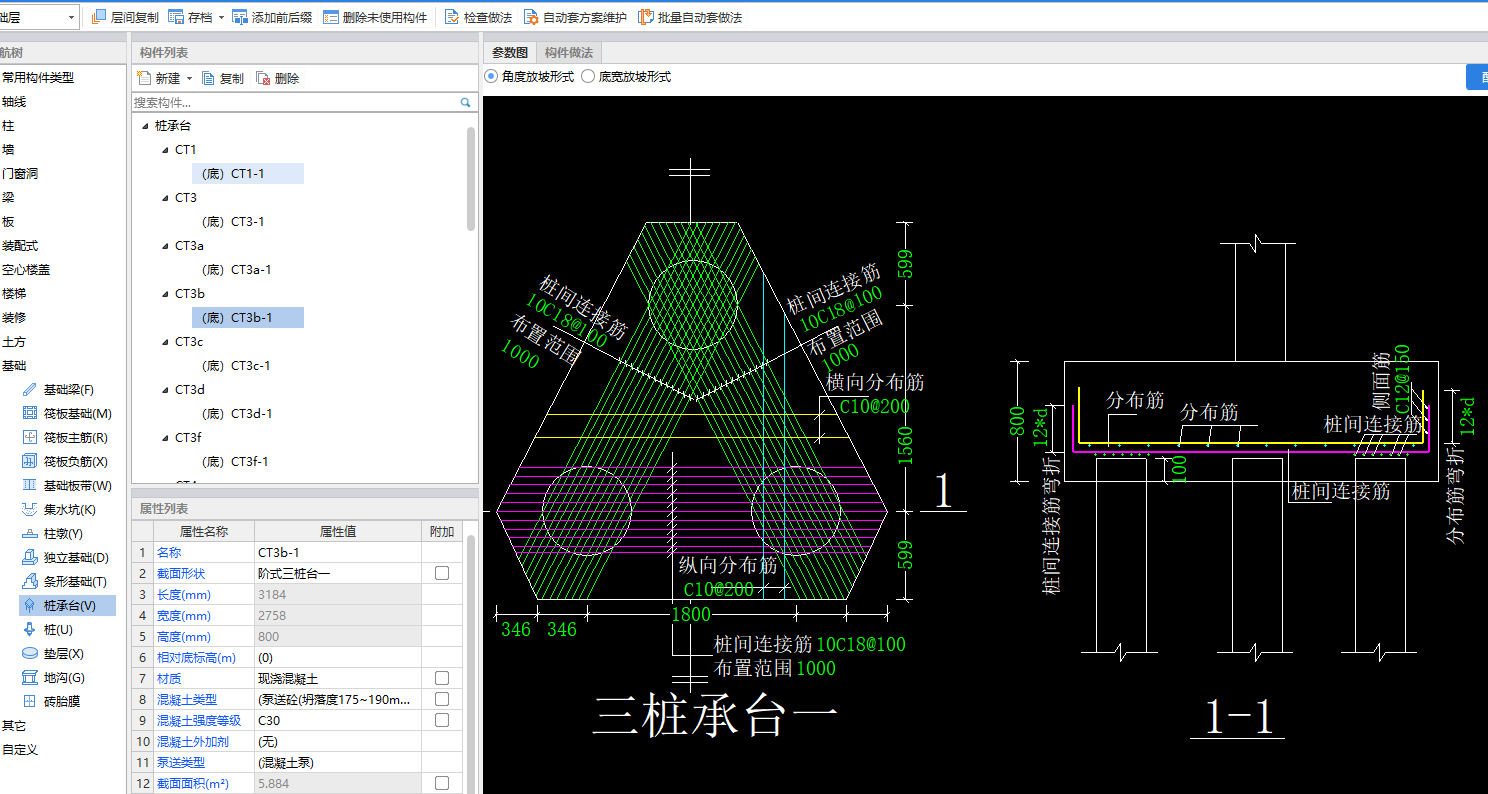Open the floor selector dropdown
The height and width of the screenshot is (794, 1488).
[x=72, y=17]
